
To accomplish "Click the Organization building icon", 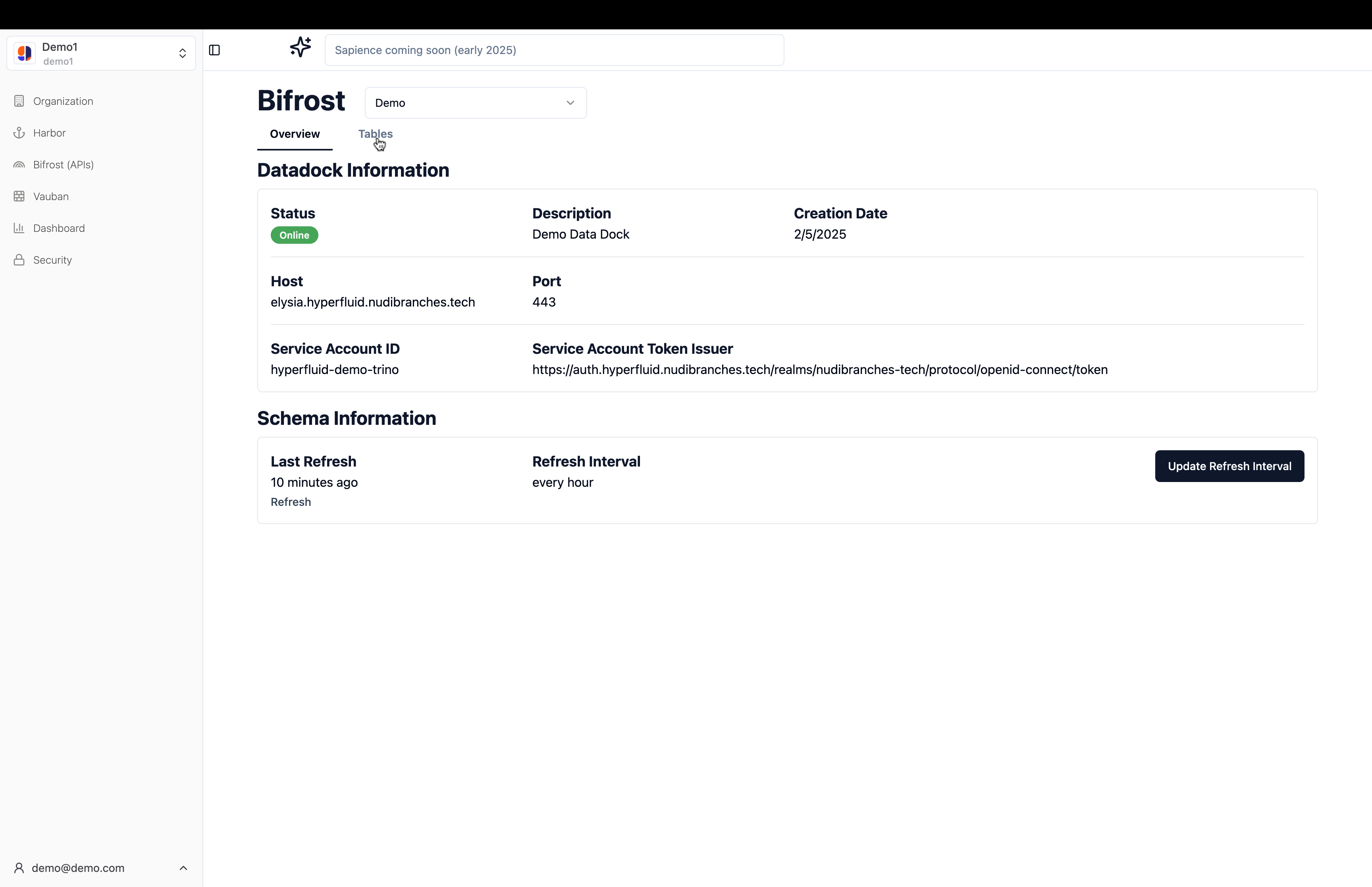I will [x=19, y=101].
